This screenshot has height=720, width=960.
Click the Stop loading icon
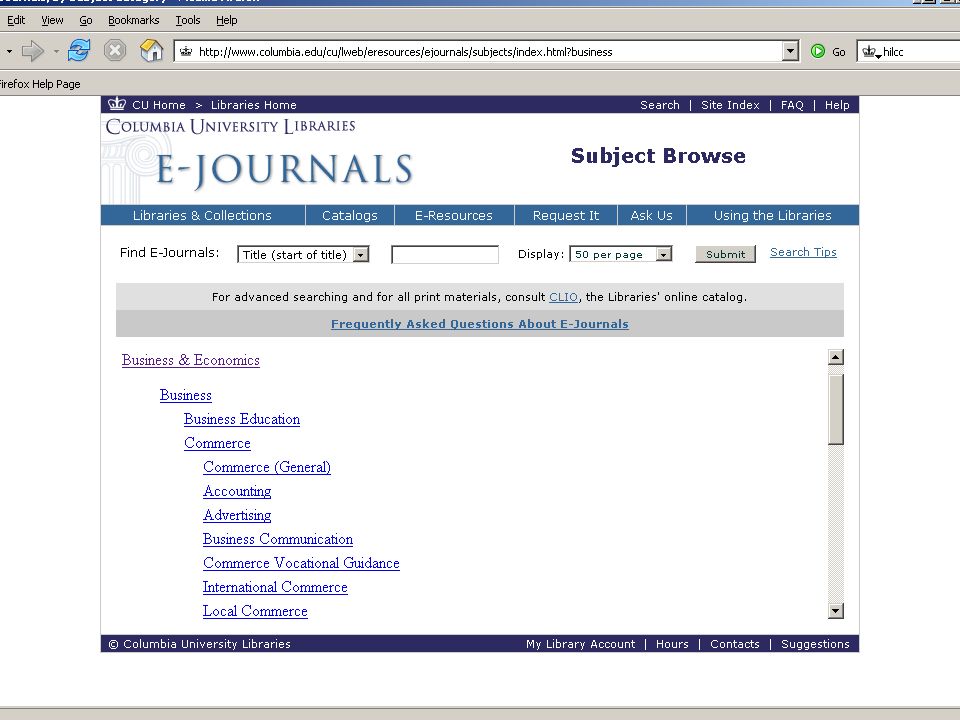tap(114, 50)
